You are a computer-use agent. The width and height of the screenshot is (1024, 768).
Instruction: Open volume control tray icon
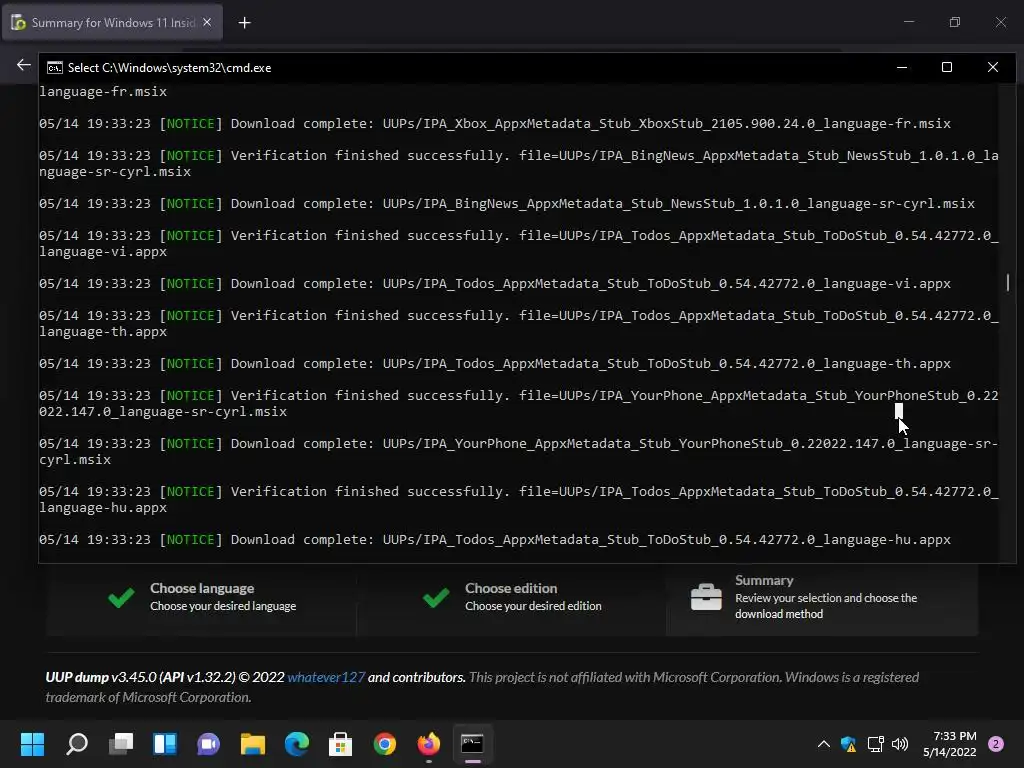tap(900, 744)
